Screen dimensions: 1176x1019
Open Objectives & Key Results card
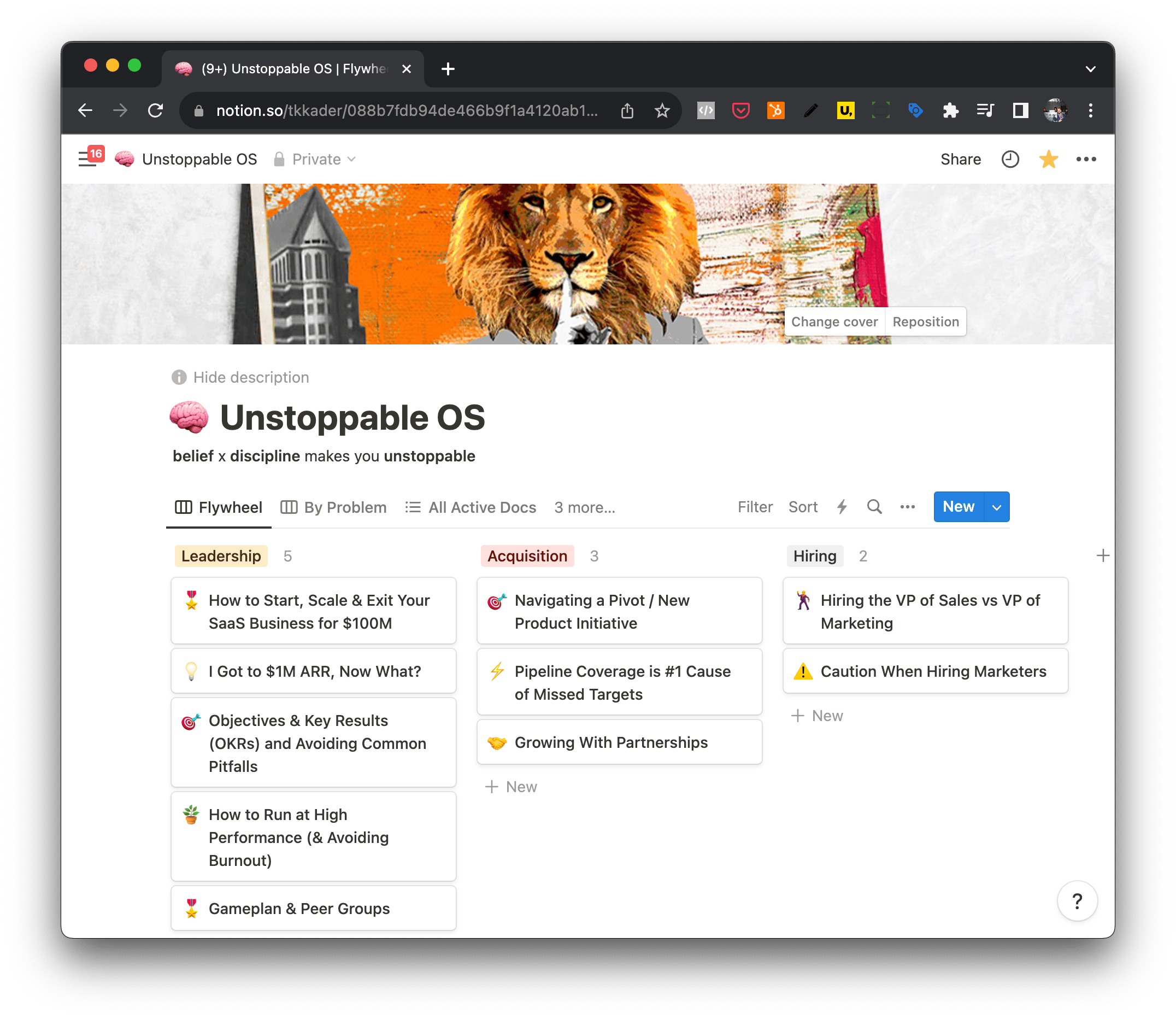[313, 742]
